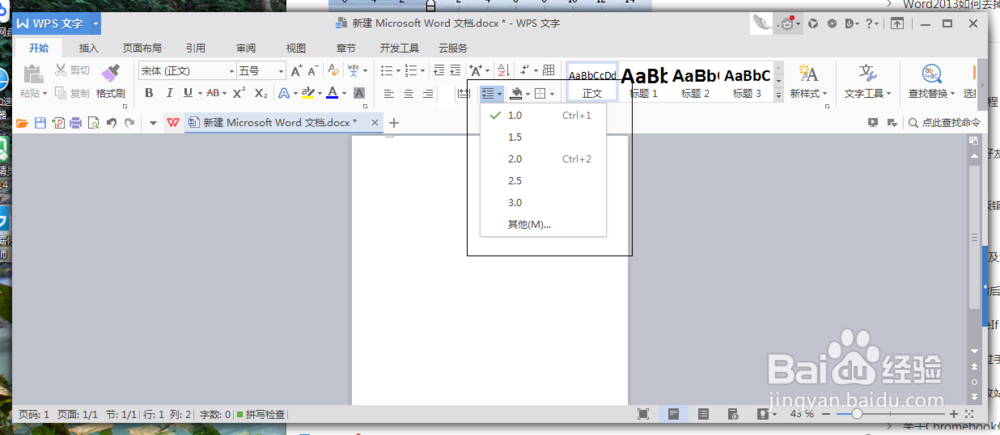This screenshot has width=1000, height=435.
Task: Open the WPS 文字 application menu
Action: pyautogui.click(x=57, y=24)
